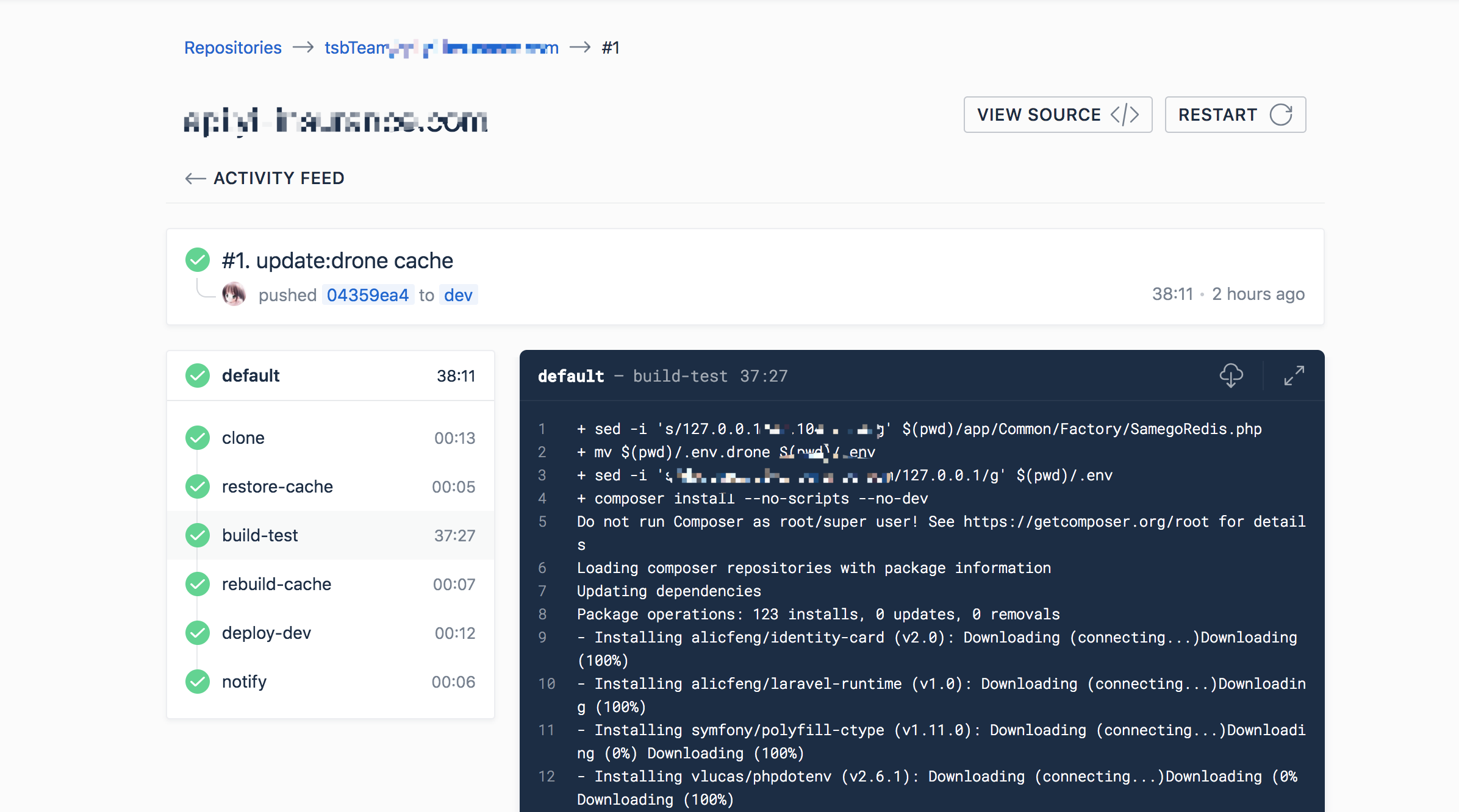Click green check icon beside build title
This screenshot has width=1459, height=812.
tap(198, 260)
